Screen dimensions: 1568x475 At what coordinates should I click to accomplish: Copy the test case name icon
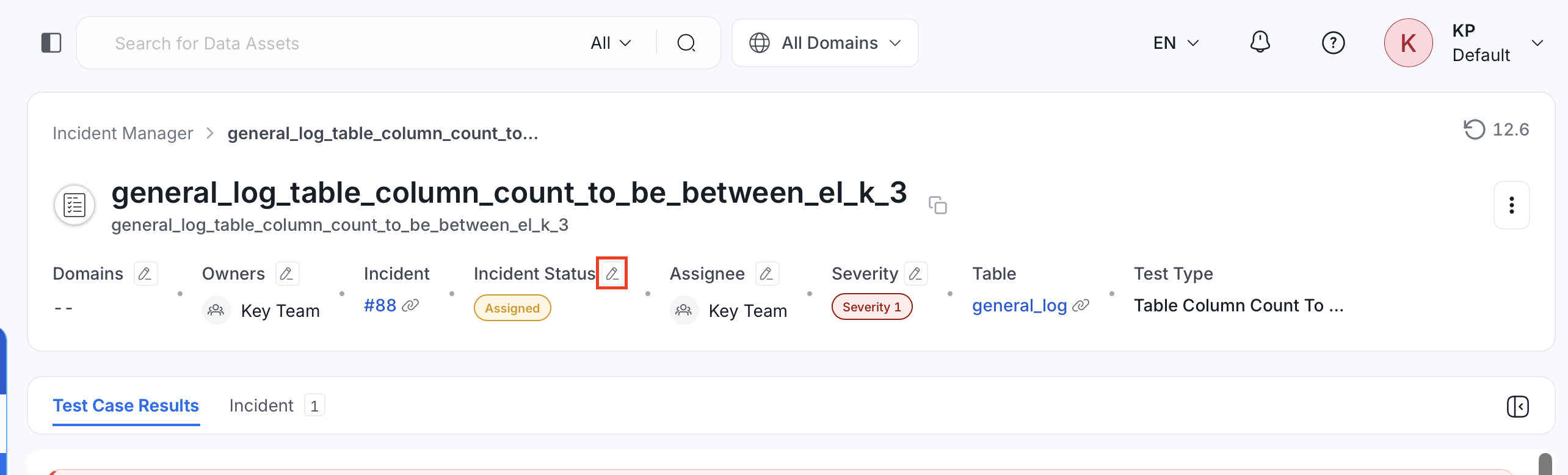click(x=938, y=205)
